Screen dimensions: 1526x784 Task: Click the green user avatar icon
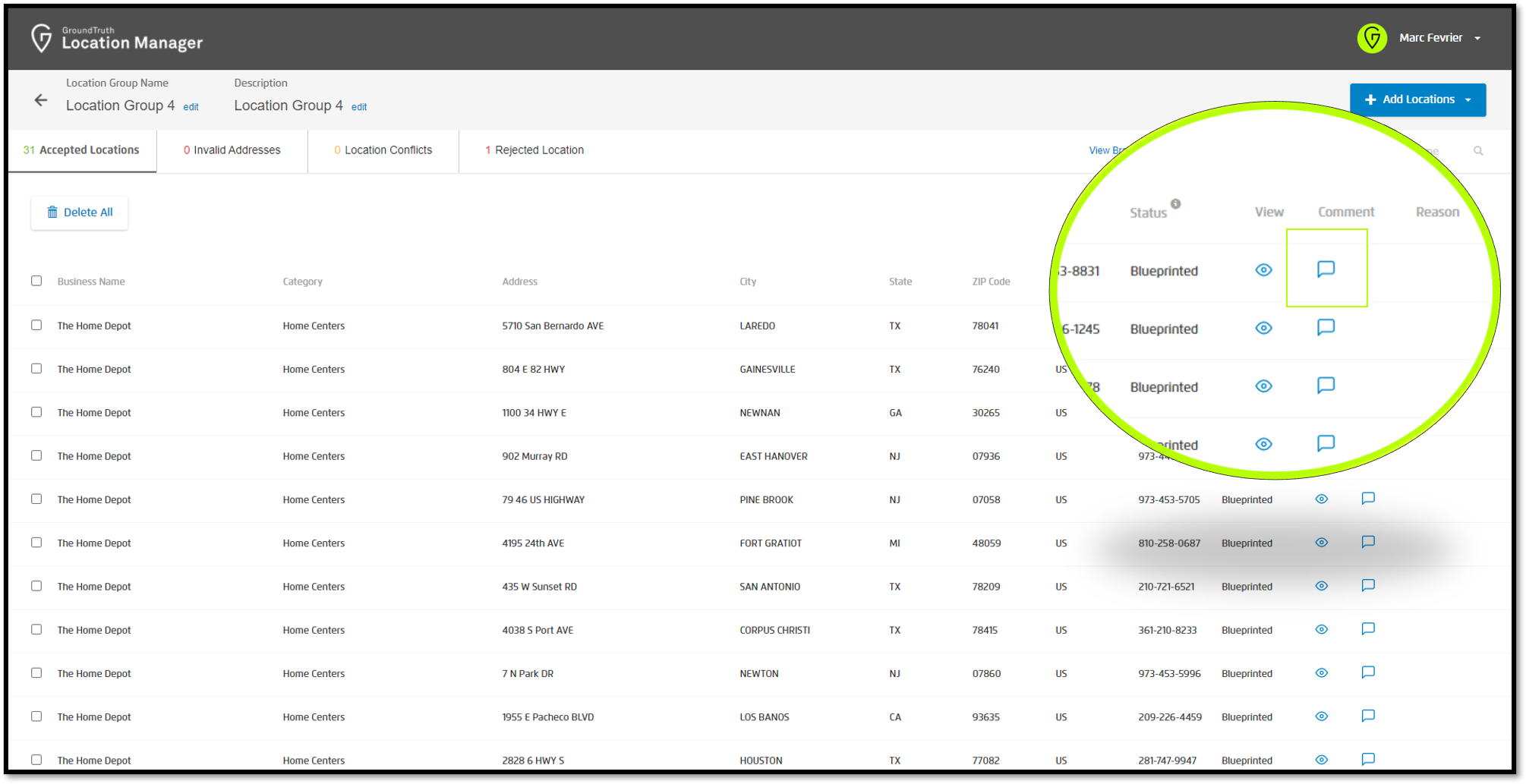point(1372,38)
